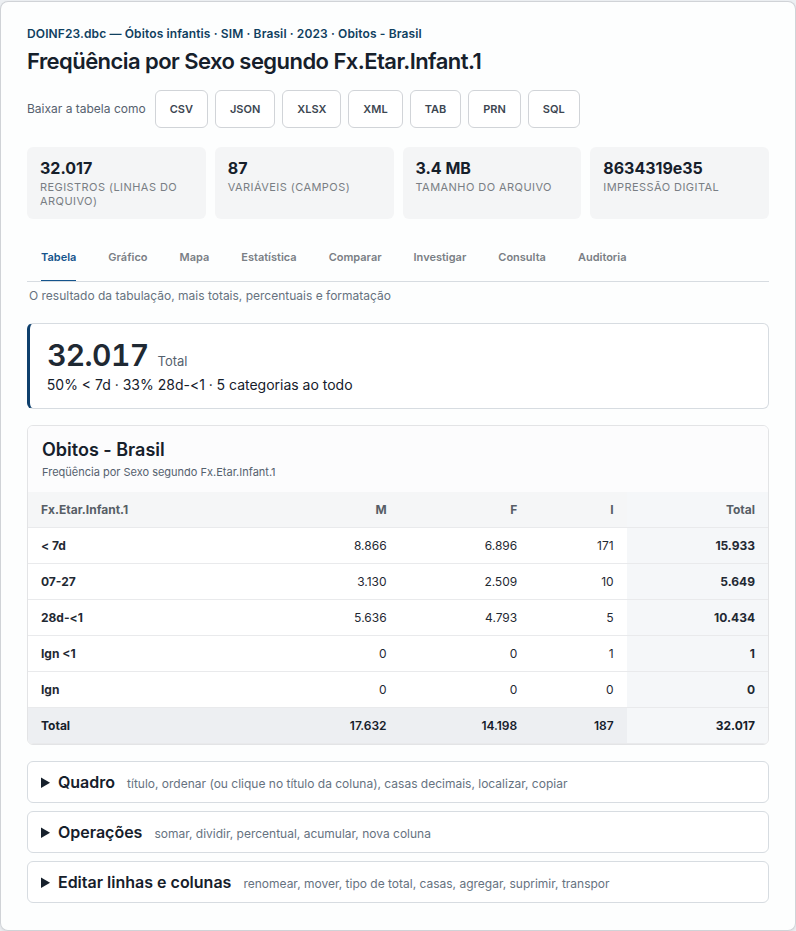Download the table as CSV
Screen dimensions: 796x931
181,109
